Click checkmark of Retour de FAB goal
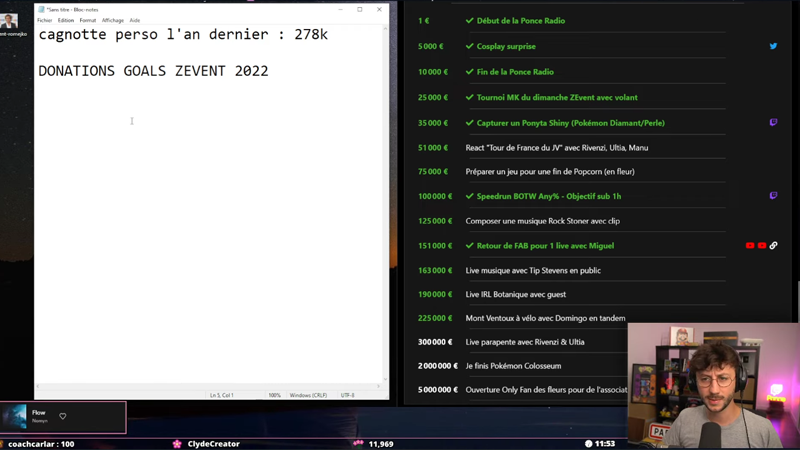 [x=469, y=246]
